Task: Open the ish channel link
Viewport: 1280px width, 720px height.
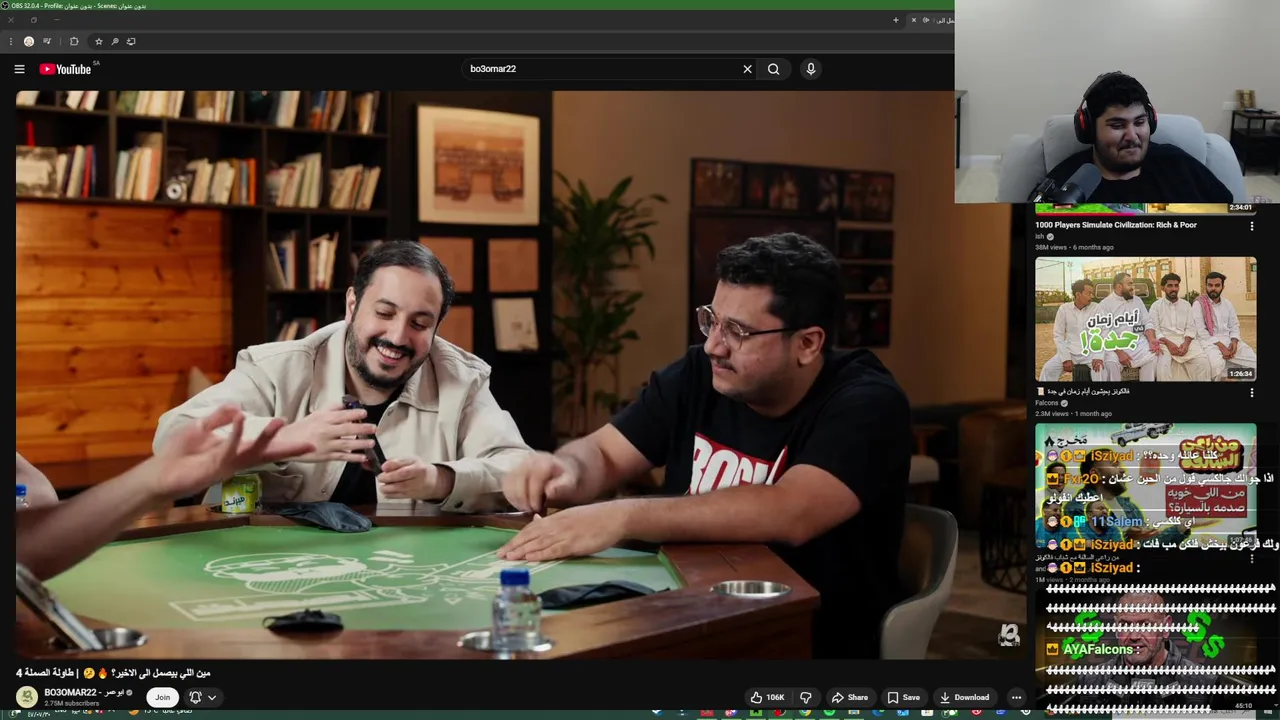Action: coord(1039,236)
